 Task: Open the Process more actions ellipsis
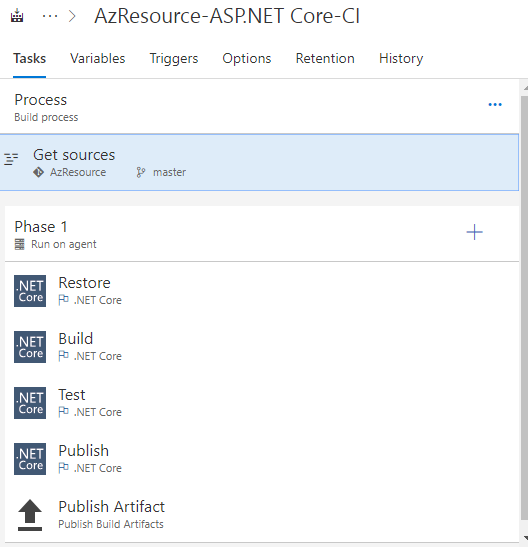click(495, 104)
